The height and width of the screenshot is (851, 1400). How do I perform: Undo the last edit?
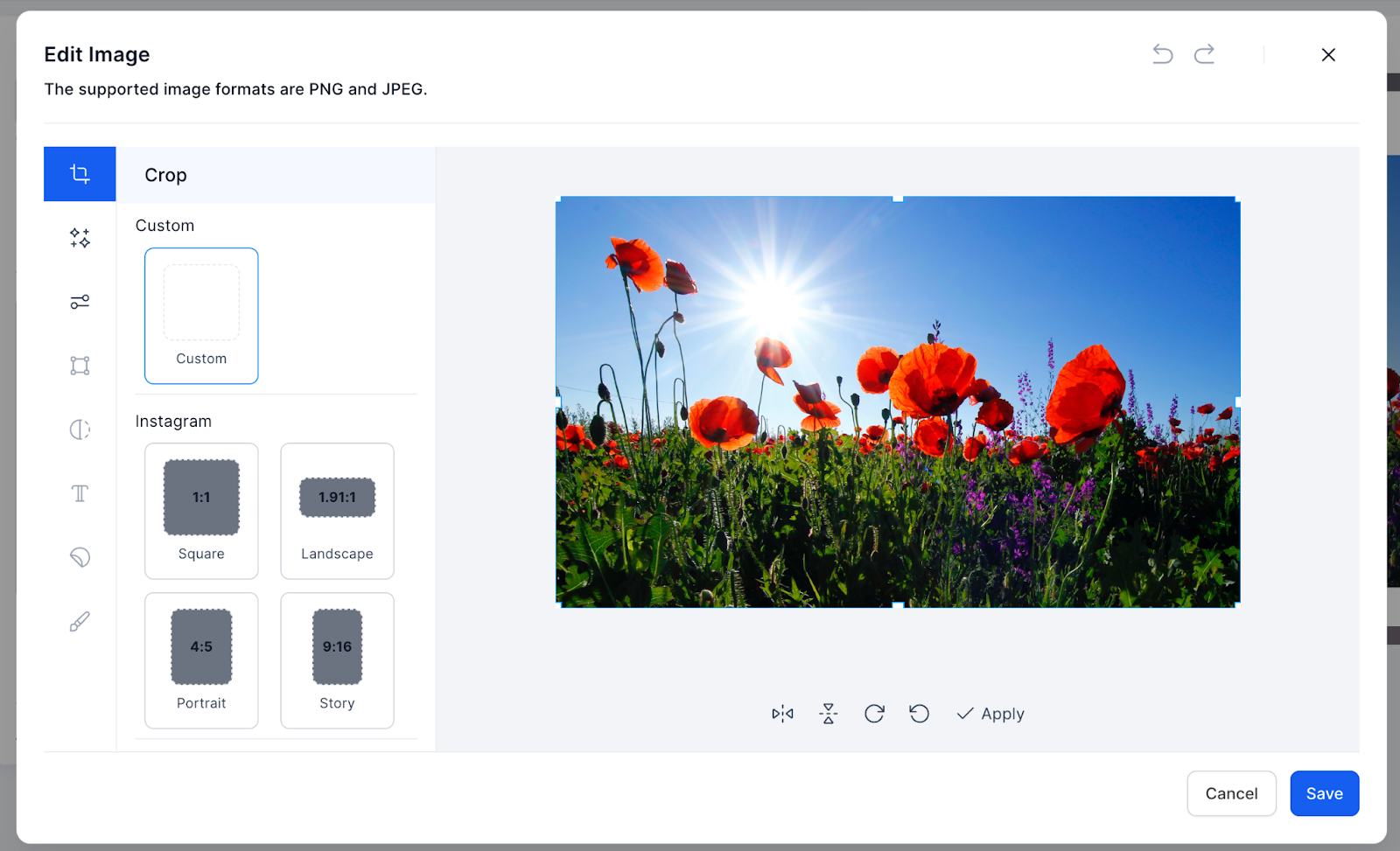(x=1162, y=54)
